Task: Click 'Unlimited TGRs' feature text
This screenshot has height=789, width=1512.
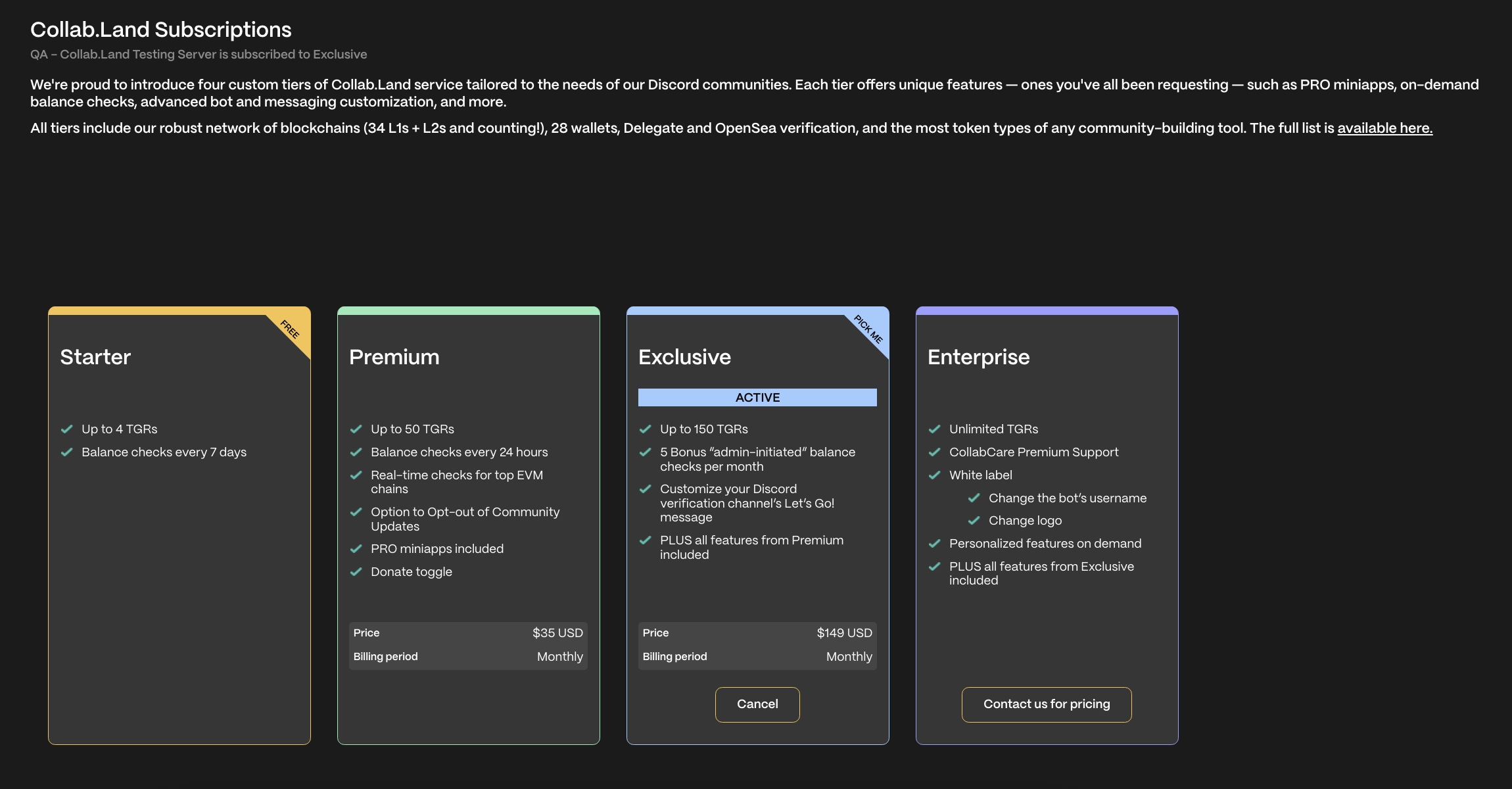Action: tap(994, 429)
